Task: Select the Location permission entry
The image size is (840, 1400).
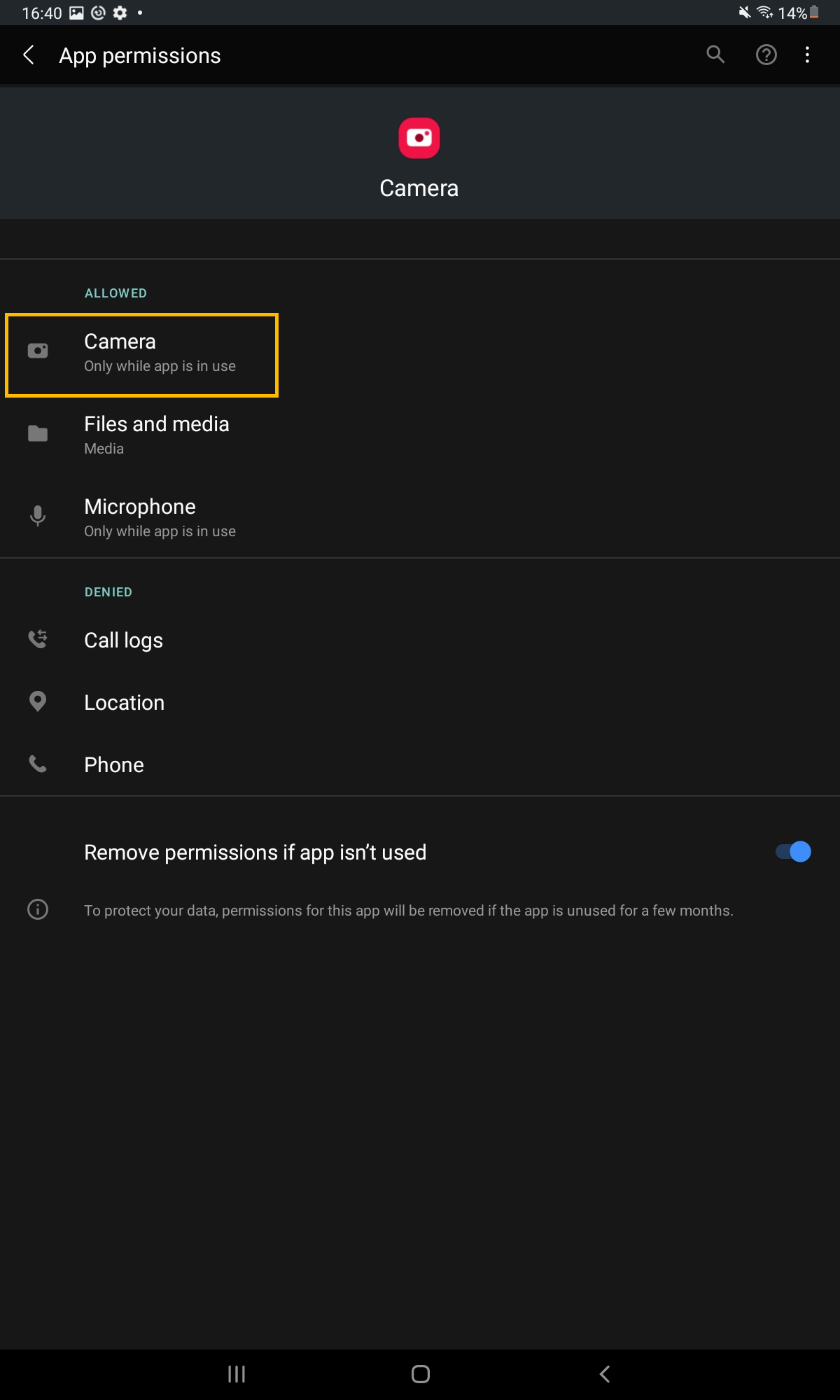Action: tap(125, 703)
